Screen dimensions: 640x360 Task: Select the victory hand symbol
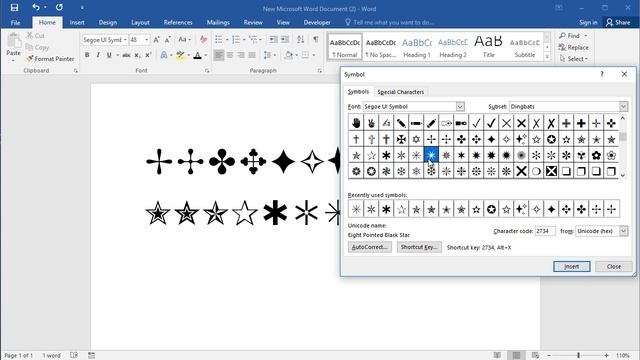[x=371, y=123]
